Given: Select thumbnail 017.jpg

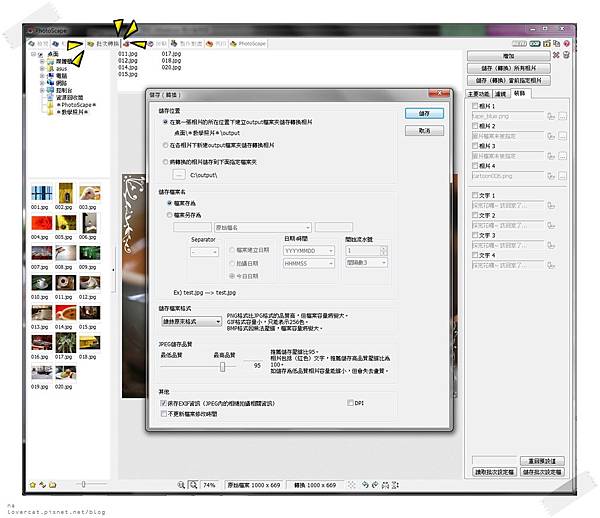Looking at the screenshot, I should (65, 342).
